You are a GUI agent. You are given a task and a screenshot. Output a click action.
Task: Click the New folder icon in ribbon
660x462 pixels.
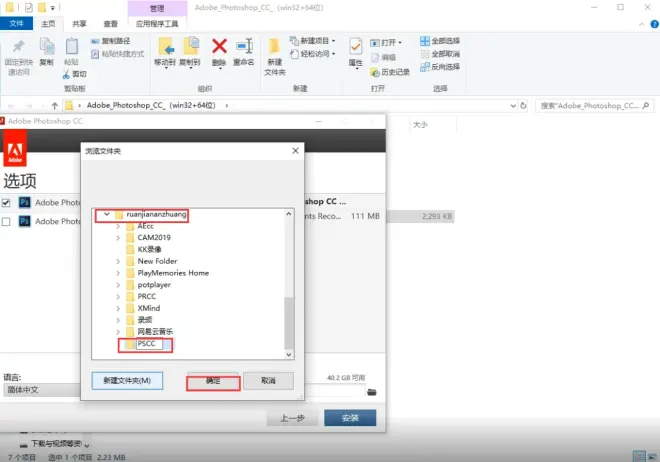(x=274, y=46)
